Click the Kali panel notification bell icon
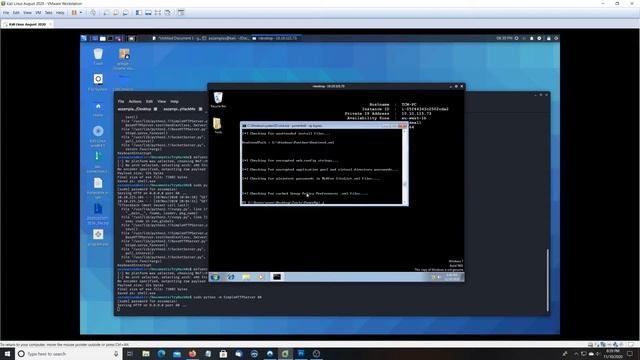 coord(531,38)
